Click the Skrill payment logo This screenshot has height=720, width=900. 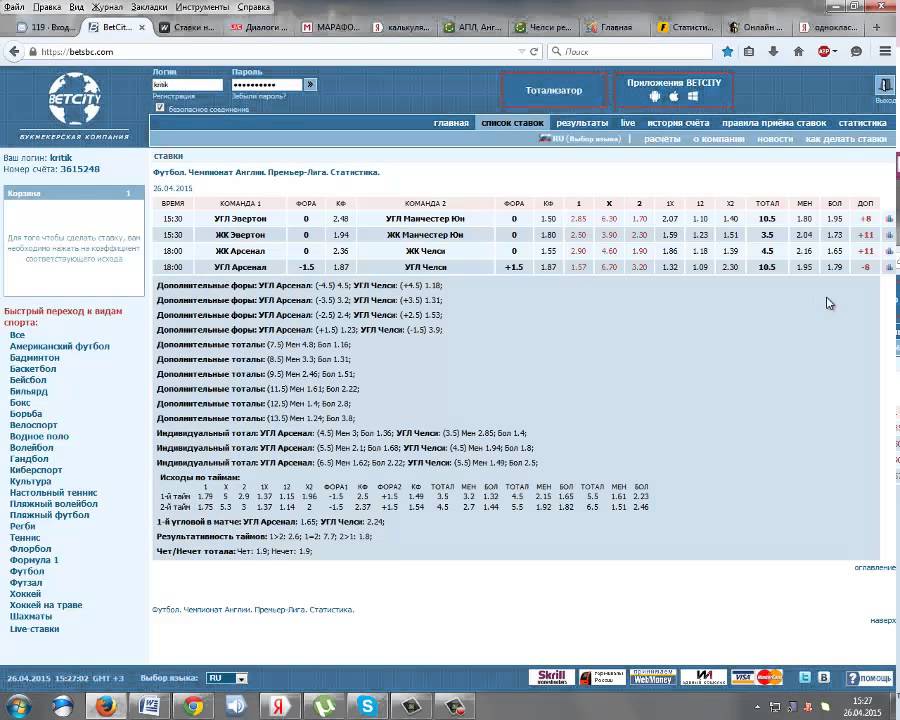click(x=552, y=678)
